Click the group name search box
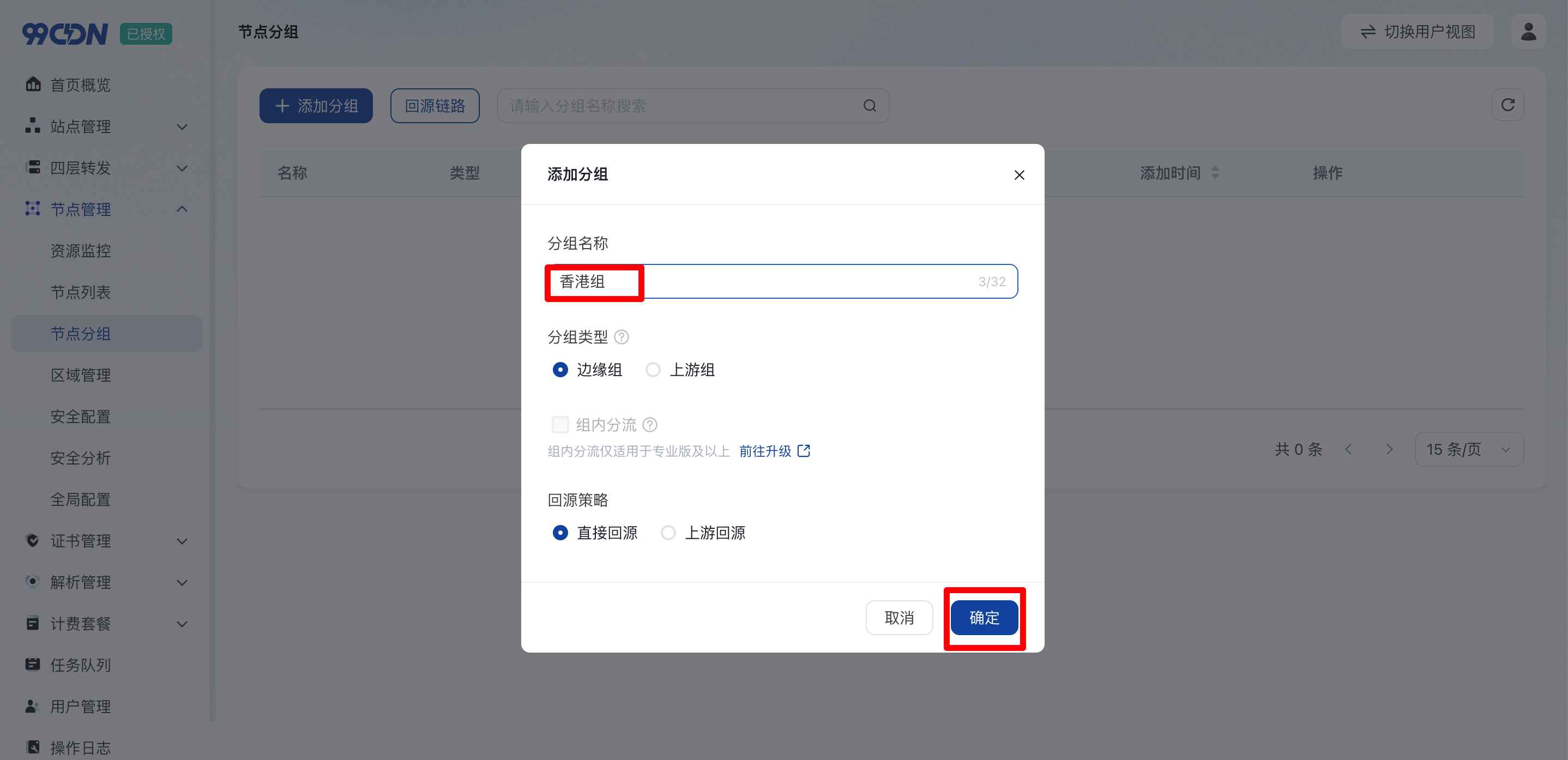The width and height of the screenshot is (1568, 760). [693, 106]
